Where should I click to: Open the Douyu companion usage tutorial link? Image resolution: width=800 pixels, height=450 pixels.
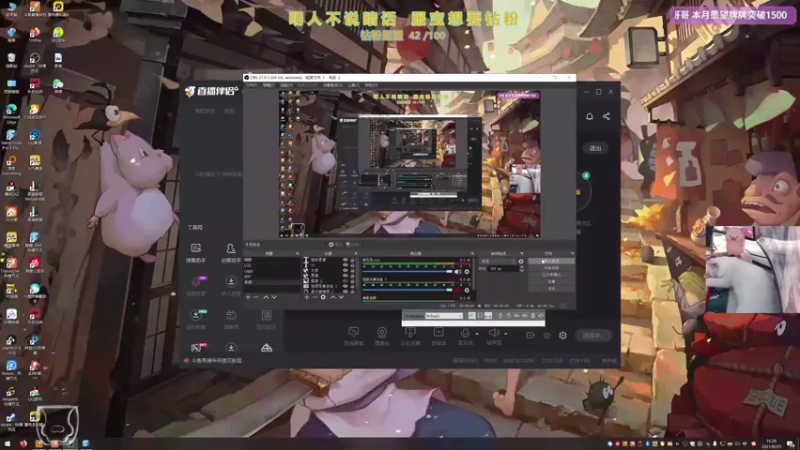(x=216, y=360)
